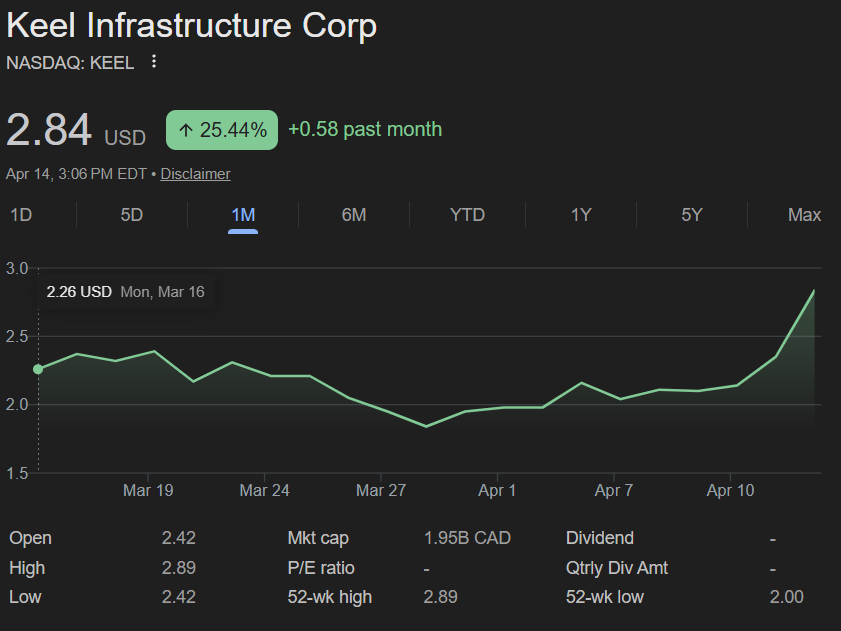
Task: Click the Low value 2.42
Action: (179, 597)
